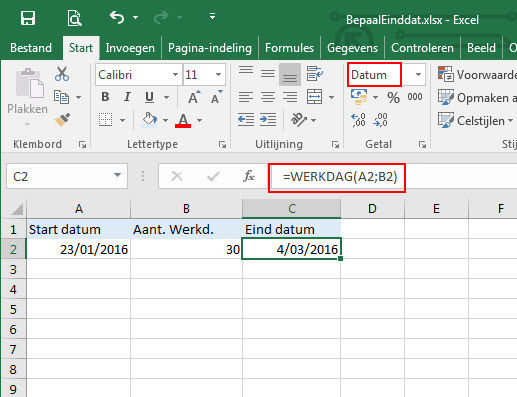The width and height of the screenshot is (517, 397).
Task: Toggle Wrap Text icon
Action: click(x=315, y=74)
